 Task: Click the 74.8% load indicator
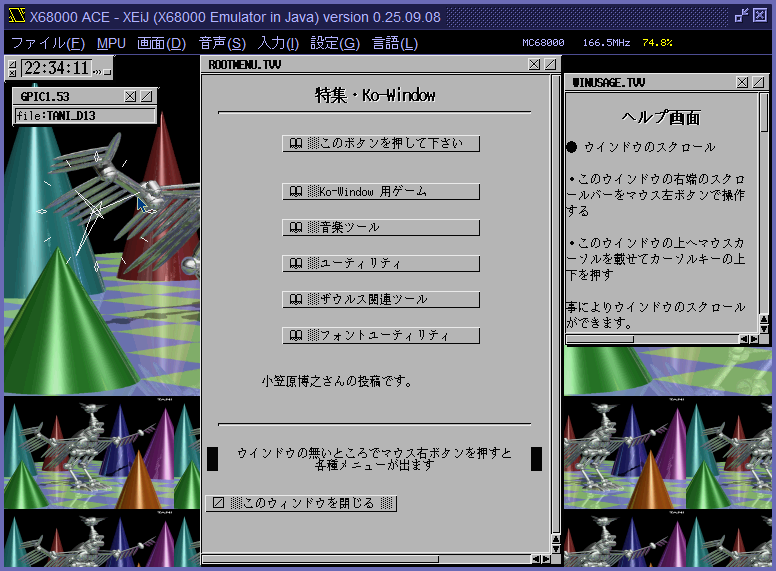(x=657, y=43)
